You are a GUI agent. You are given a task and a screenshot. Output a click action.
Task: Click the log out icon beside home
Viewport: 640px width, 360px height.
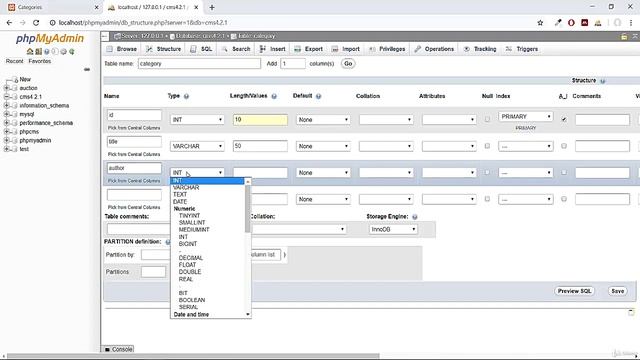tap(38, 51)
